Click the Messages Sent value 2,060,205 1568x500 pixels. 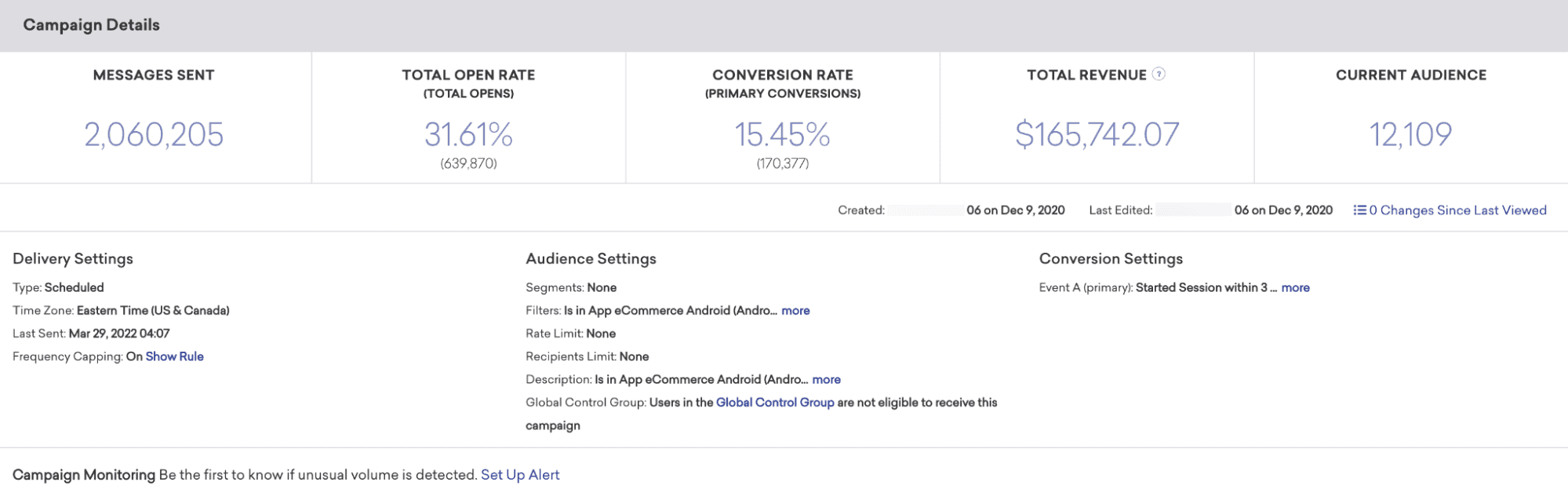[x=154, y=135]
